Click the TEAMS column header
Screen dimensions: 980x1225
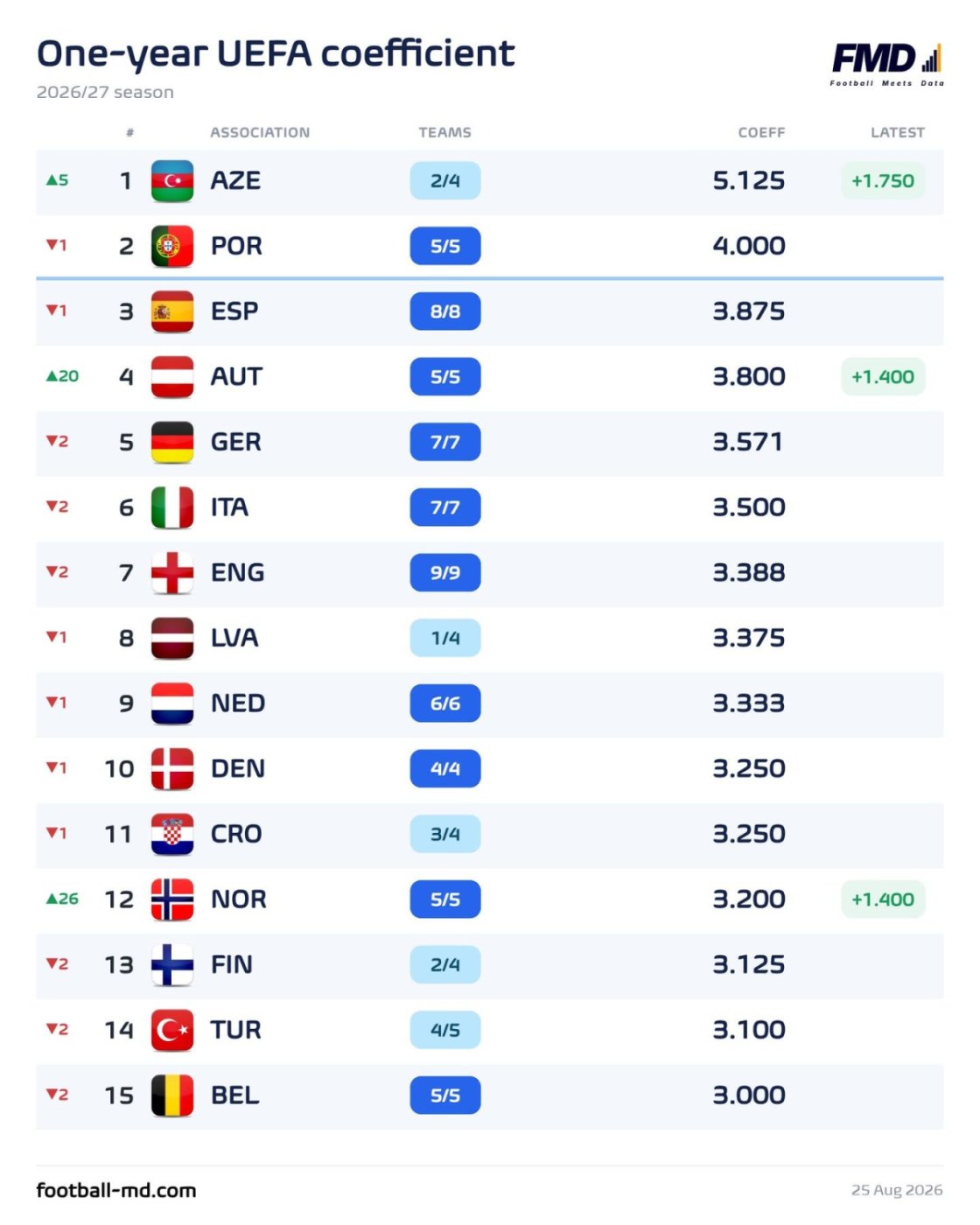[x=444, y=132]
